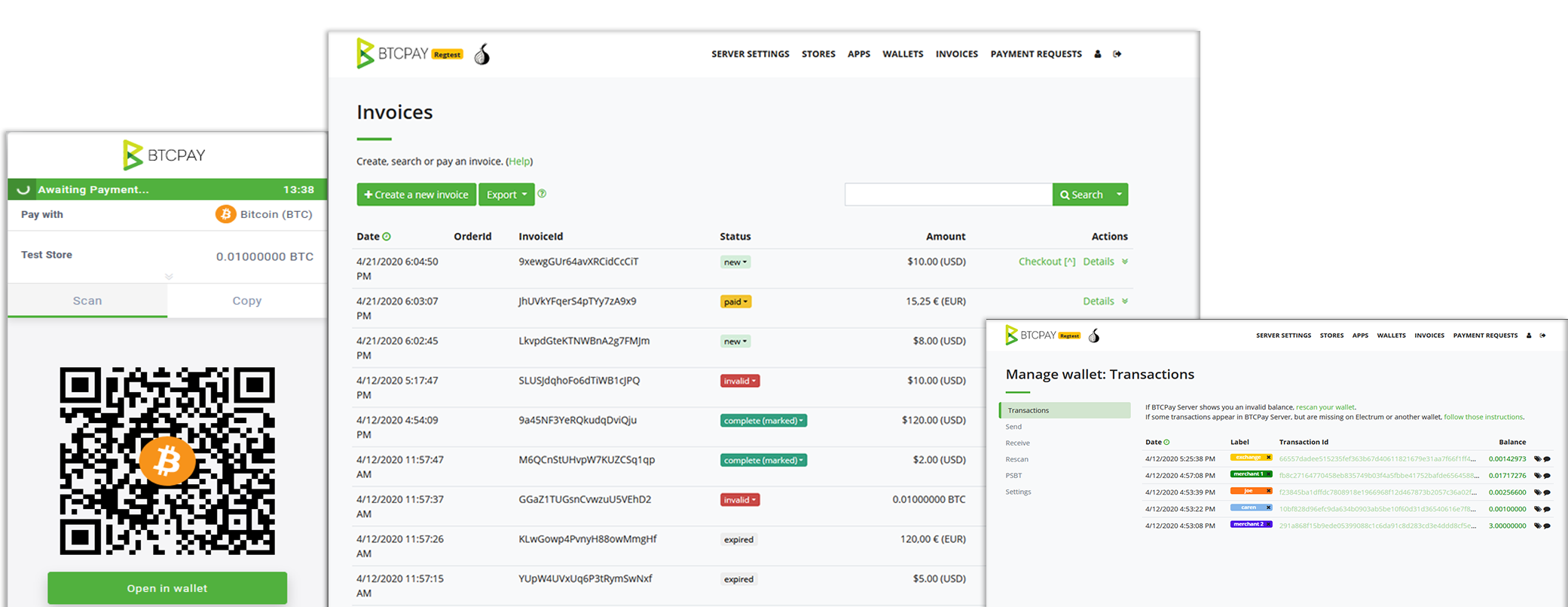
Task: Click the Tor onion icon in wallet window
Action: coord(1094,336)
